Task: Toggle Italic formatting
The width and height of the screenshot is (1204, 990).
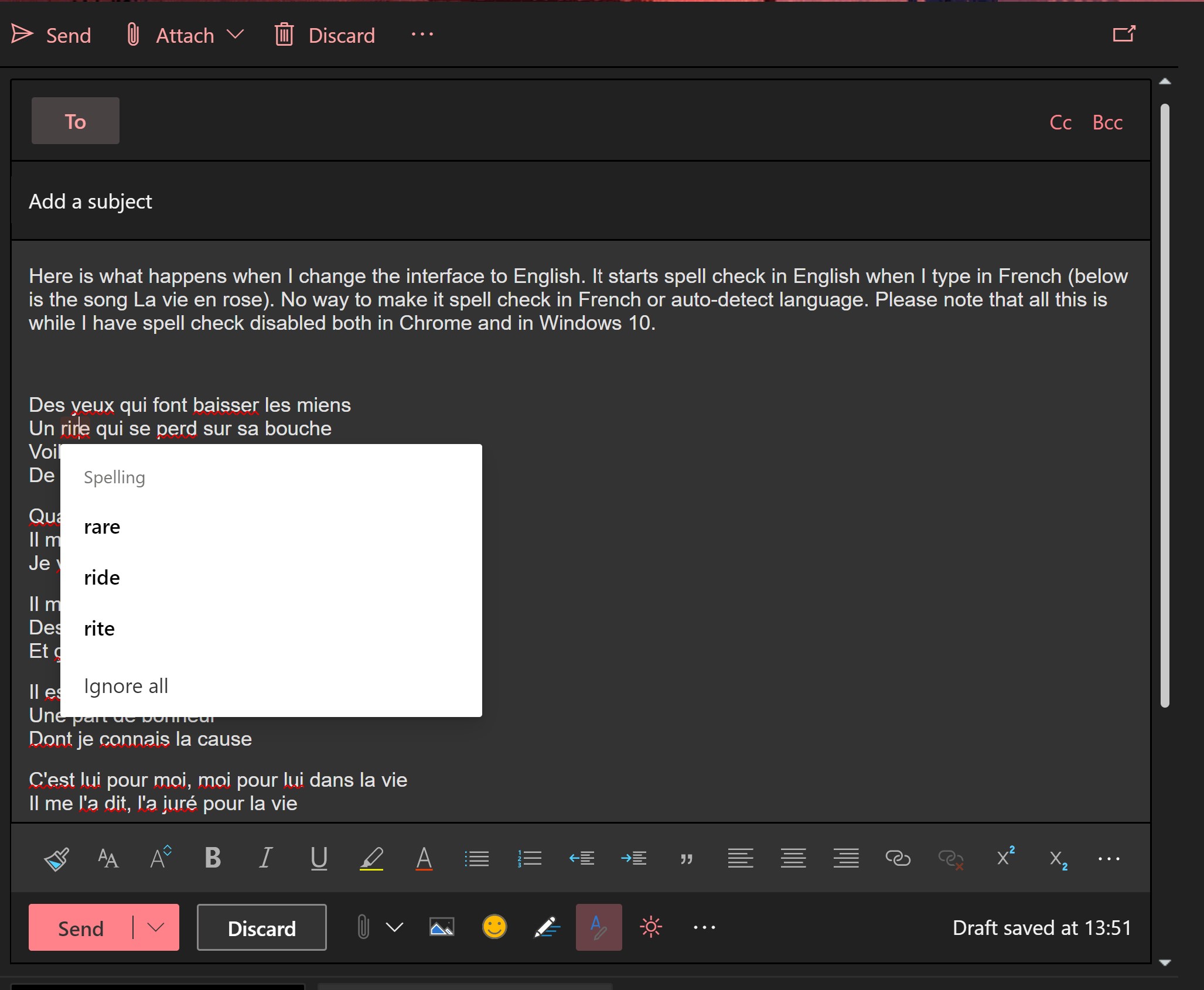Action: coord(265,858)
